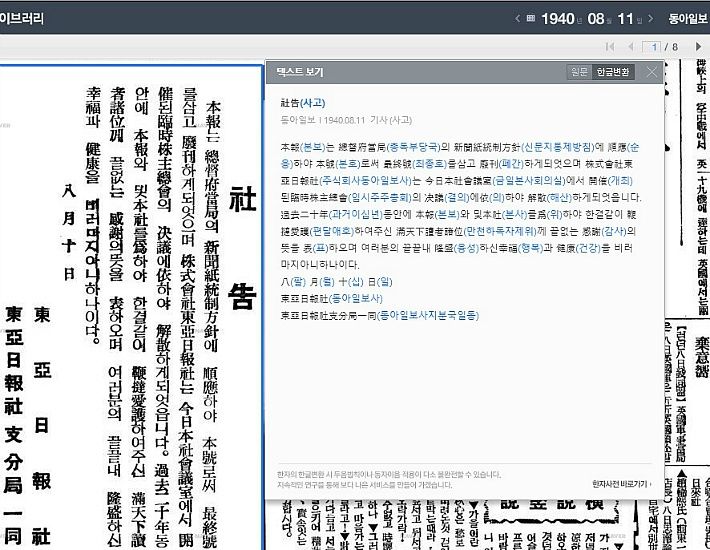Click the word (편달애호)
Screen dimensions: 710x550
pos(332,231)
